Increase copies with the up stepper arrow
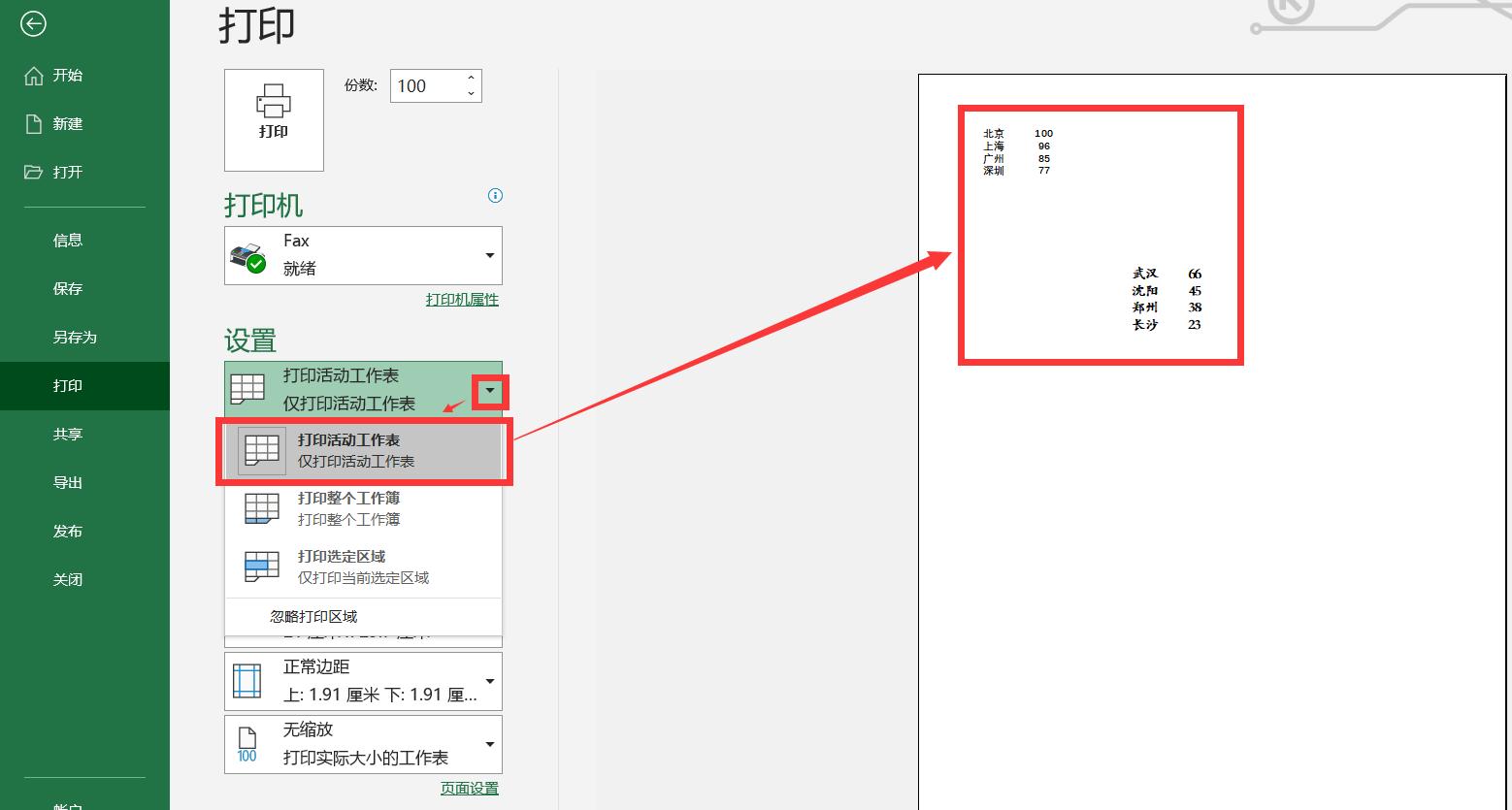This screenshot has width=1512, height=810. click(472, 79)
